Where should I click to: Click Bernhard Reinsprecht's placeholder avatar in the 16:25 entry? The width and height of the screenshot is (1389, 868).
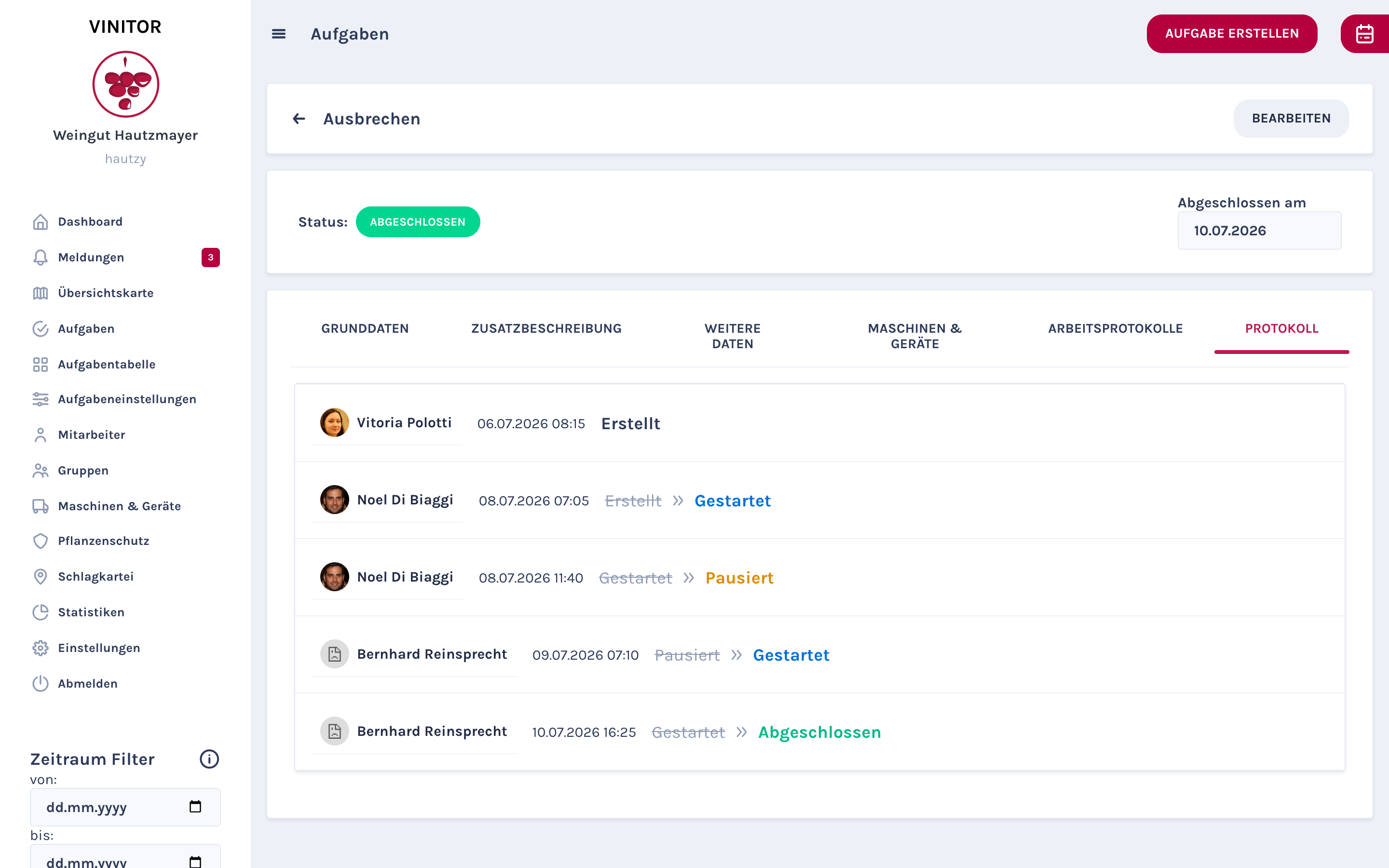click(x=335, y=731)
